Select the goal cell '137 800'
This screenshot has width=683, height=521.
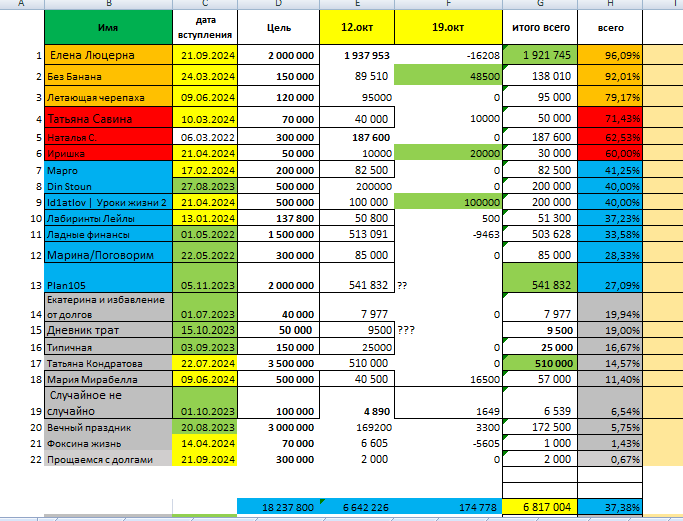point(278,218)
